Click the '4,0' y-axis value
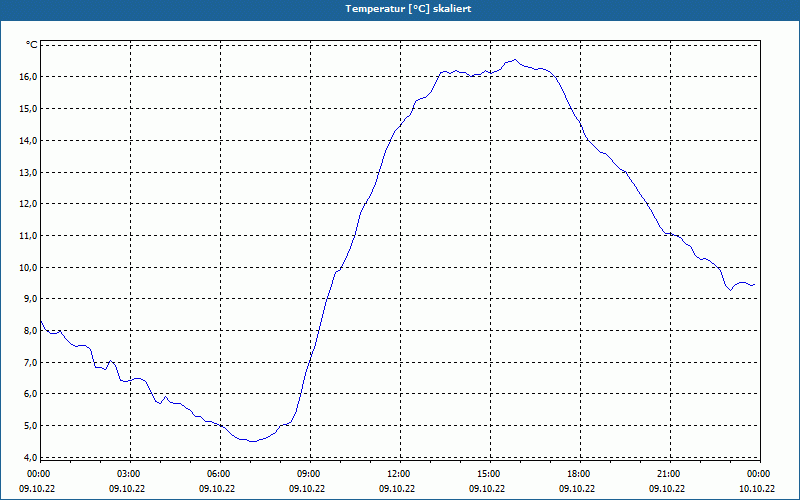This screenshot has width=800, height=500. coord(31,457)
